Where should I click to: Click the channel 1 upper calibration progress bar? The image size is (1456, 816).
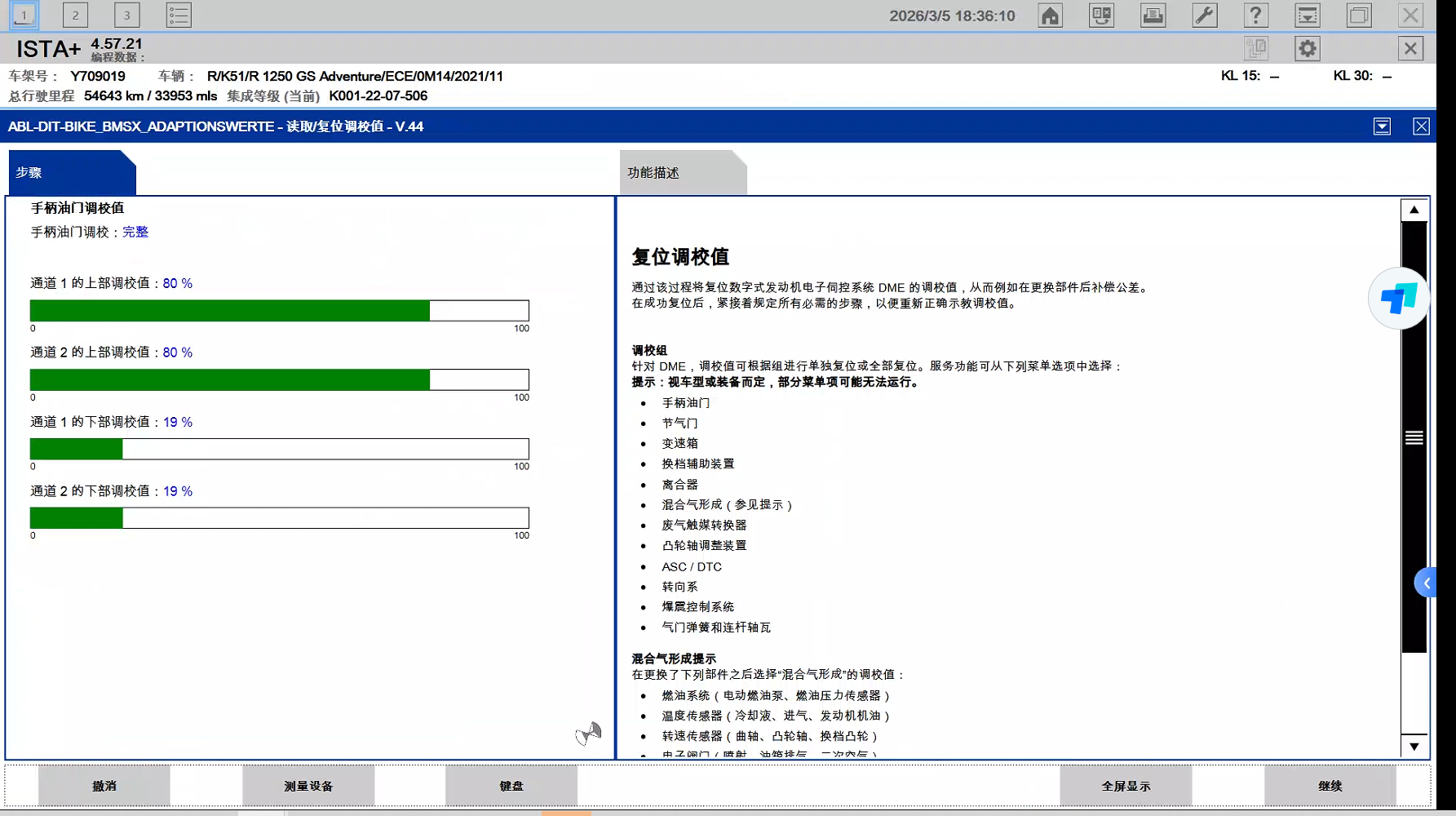pyautogui.click(x=279, y=311)
